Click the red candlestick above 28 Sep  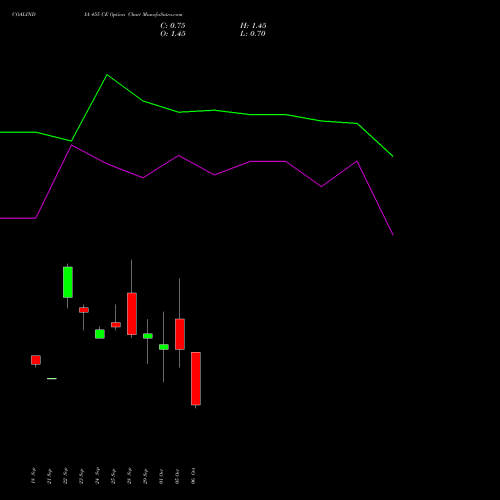click(x=132, y=314)
